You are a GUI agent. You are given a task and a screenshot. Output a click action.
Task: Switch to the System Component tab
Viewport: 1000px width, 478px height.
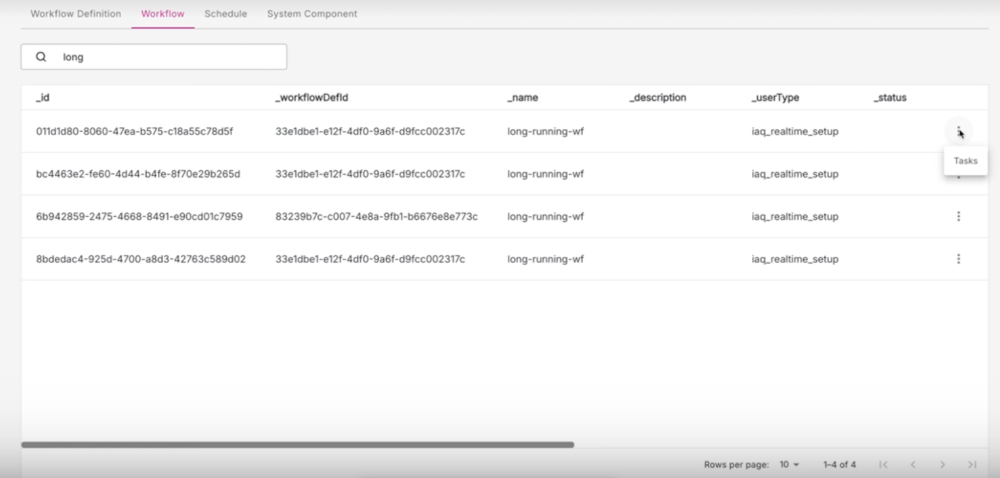[x=312, y=14]
